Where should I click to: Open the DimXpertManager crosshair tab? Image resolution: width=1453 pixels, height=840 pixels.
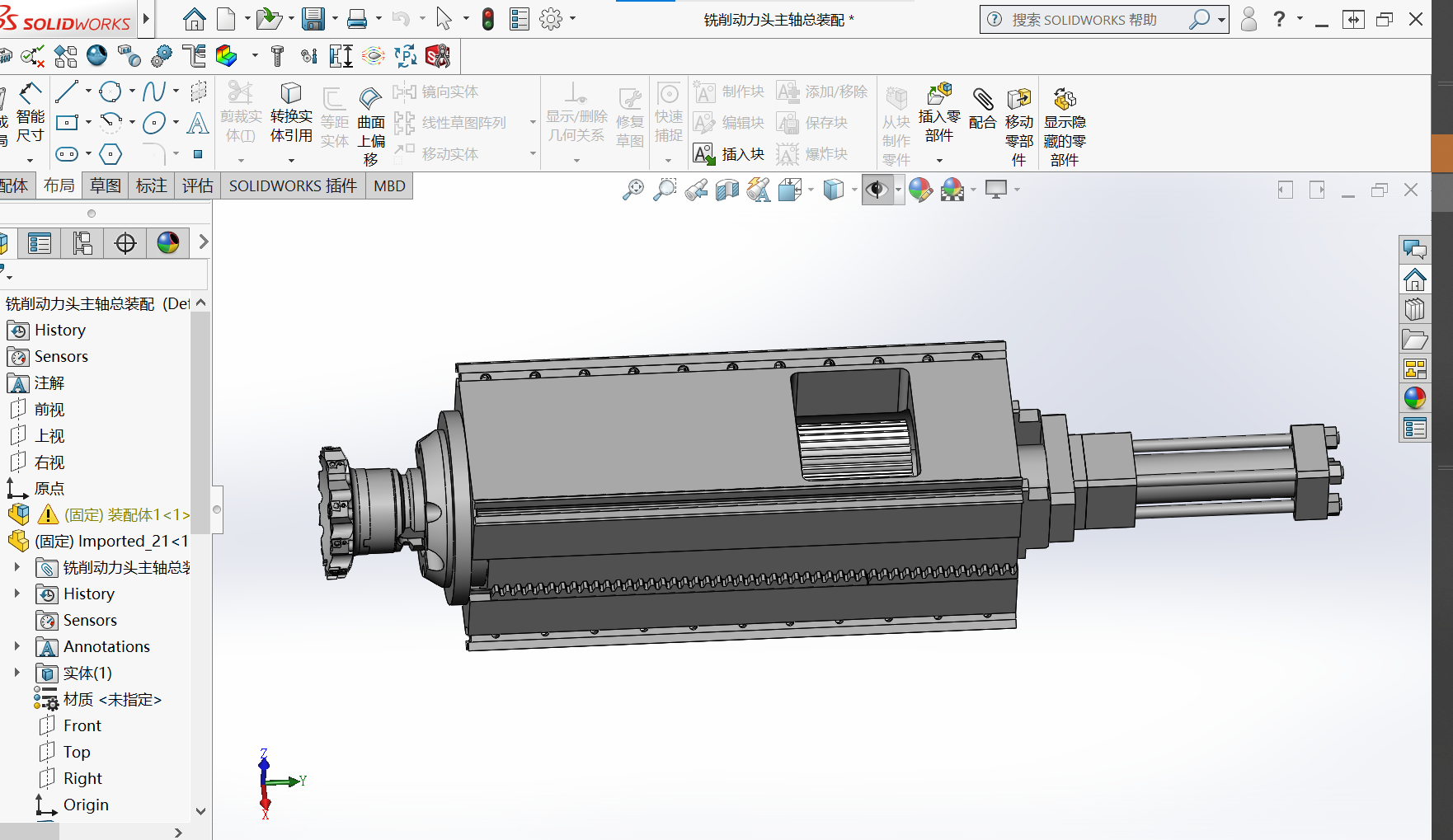point(125,243)
